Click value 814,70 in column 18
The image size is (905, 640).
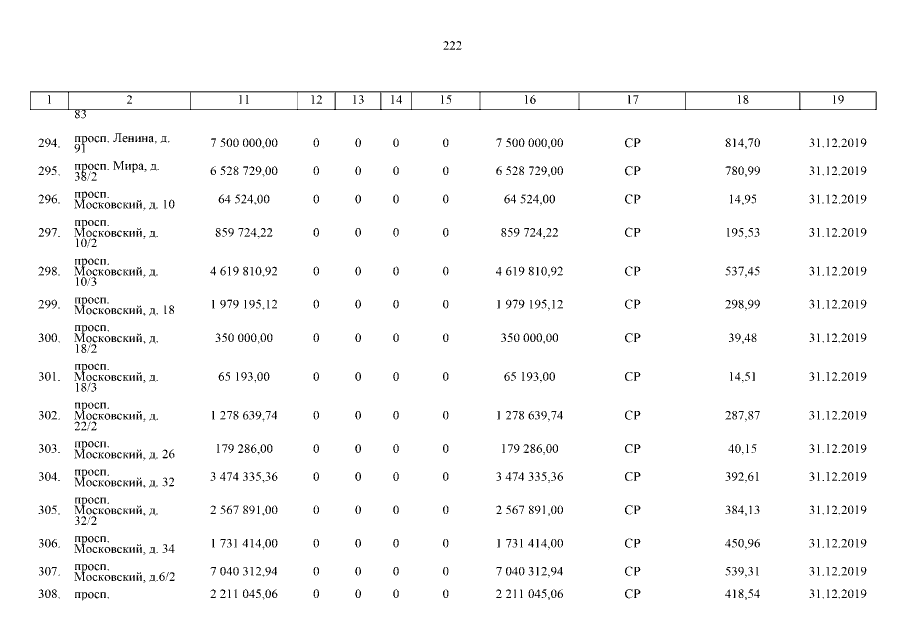[742, 143]
